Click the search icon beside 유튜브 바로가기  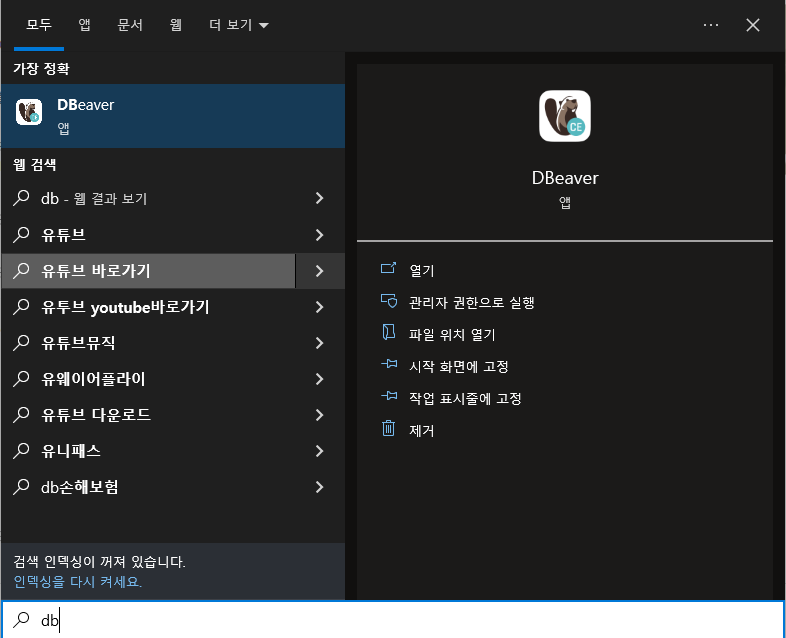point(21,271)
